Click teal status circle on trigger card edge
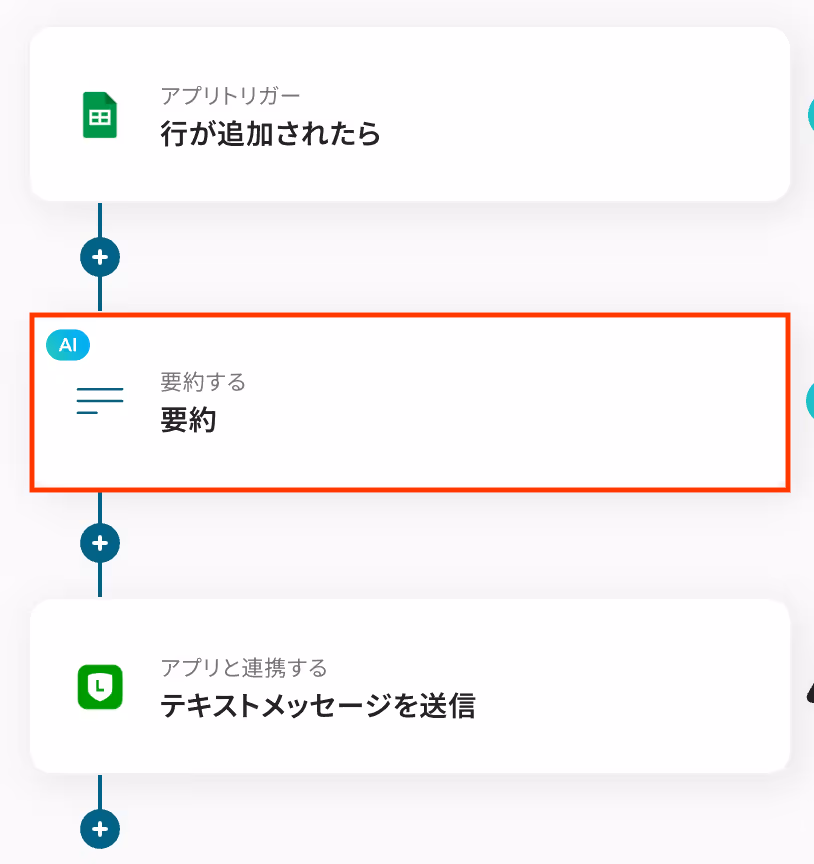The width and height of the screenshot is (814, 864). 810,115
